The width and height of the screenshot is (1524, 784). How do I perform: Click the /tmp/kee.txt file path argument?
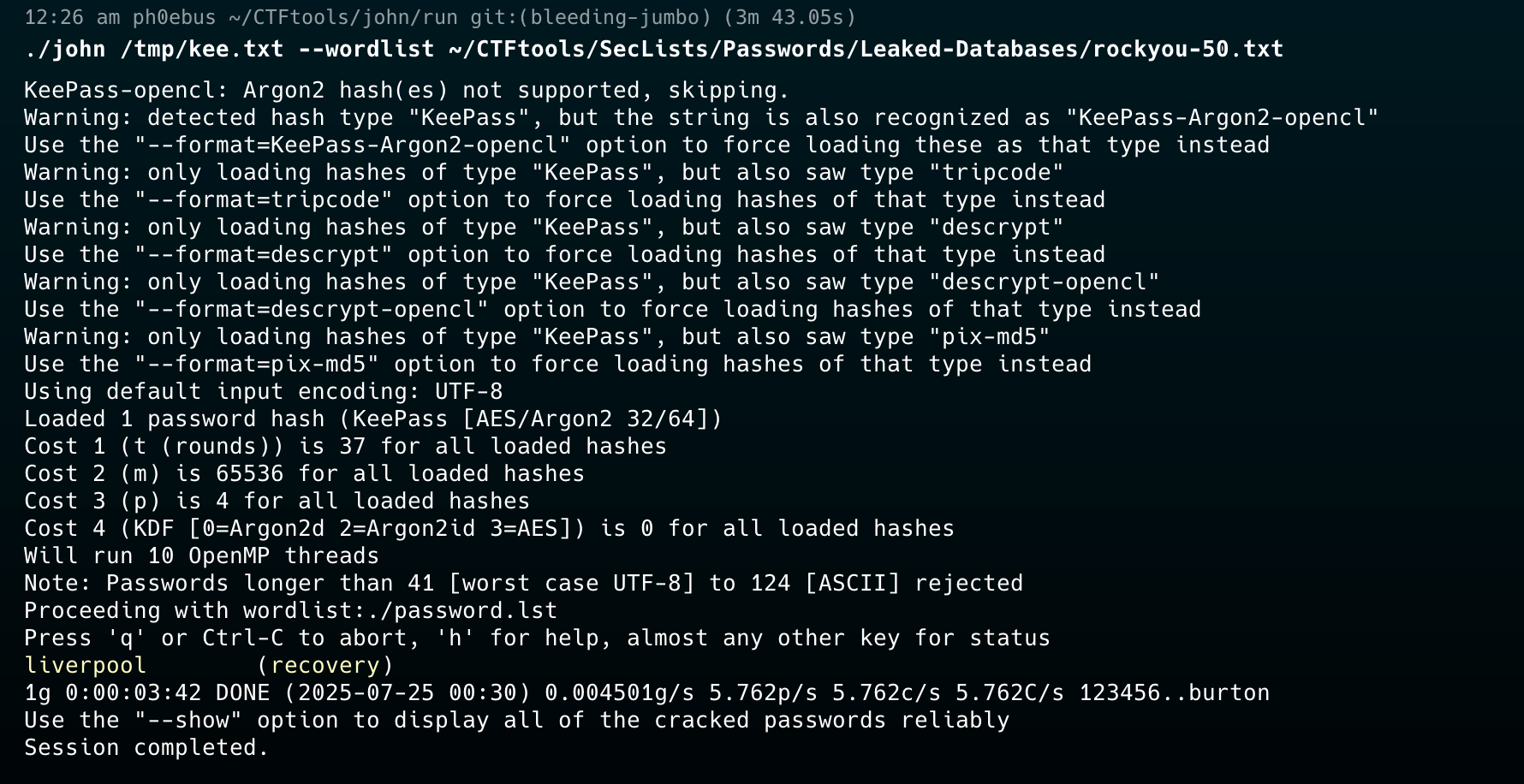[202, 49]
